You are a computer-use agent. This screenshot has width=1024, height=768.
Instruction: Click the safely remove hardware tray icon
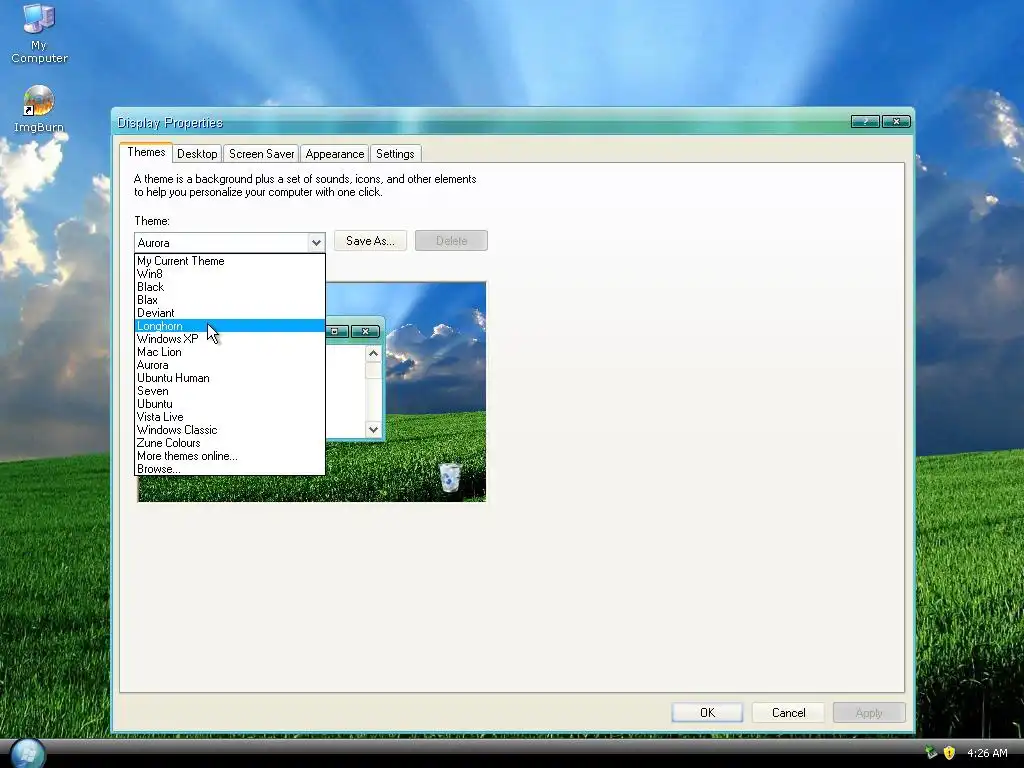pos(931,753)
